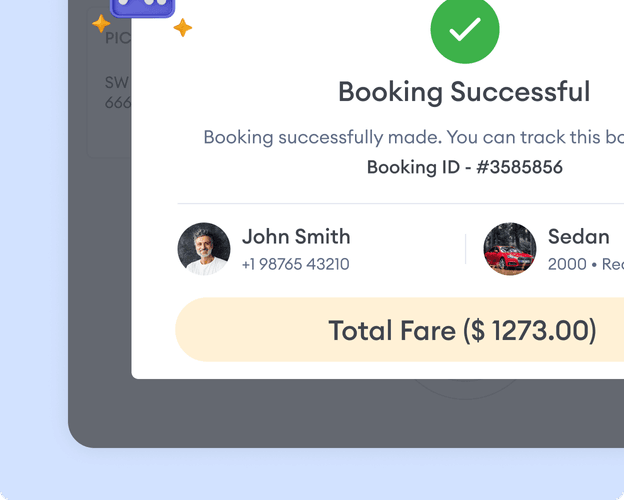Click the Total Fare ($ 1273.00) button
Screen dimensions: 624x500
click(x=400, y=330)
